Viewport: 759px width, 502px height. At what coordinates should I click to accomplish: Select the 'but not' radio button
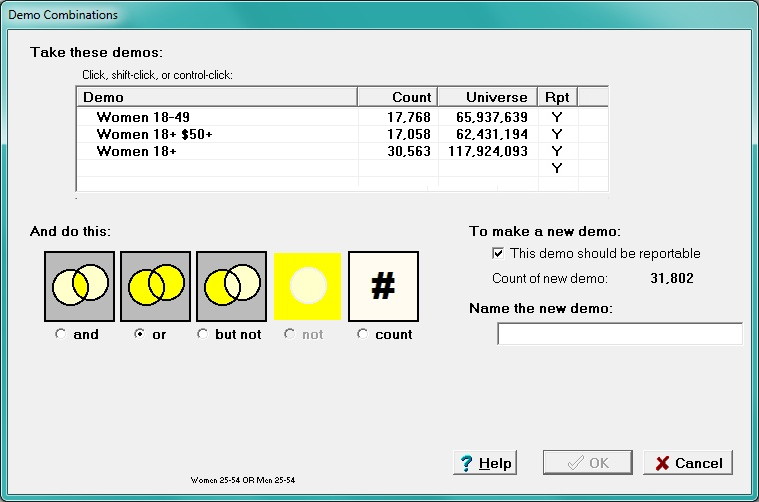[x=202, y=334]
